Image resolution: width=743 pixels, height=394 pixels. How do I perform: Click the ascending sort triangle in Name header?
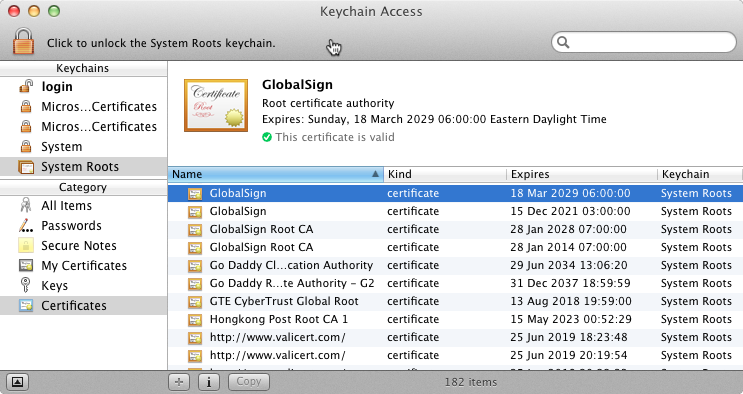click(x=375, y=174)
